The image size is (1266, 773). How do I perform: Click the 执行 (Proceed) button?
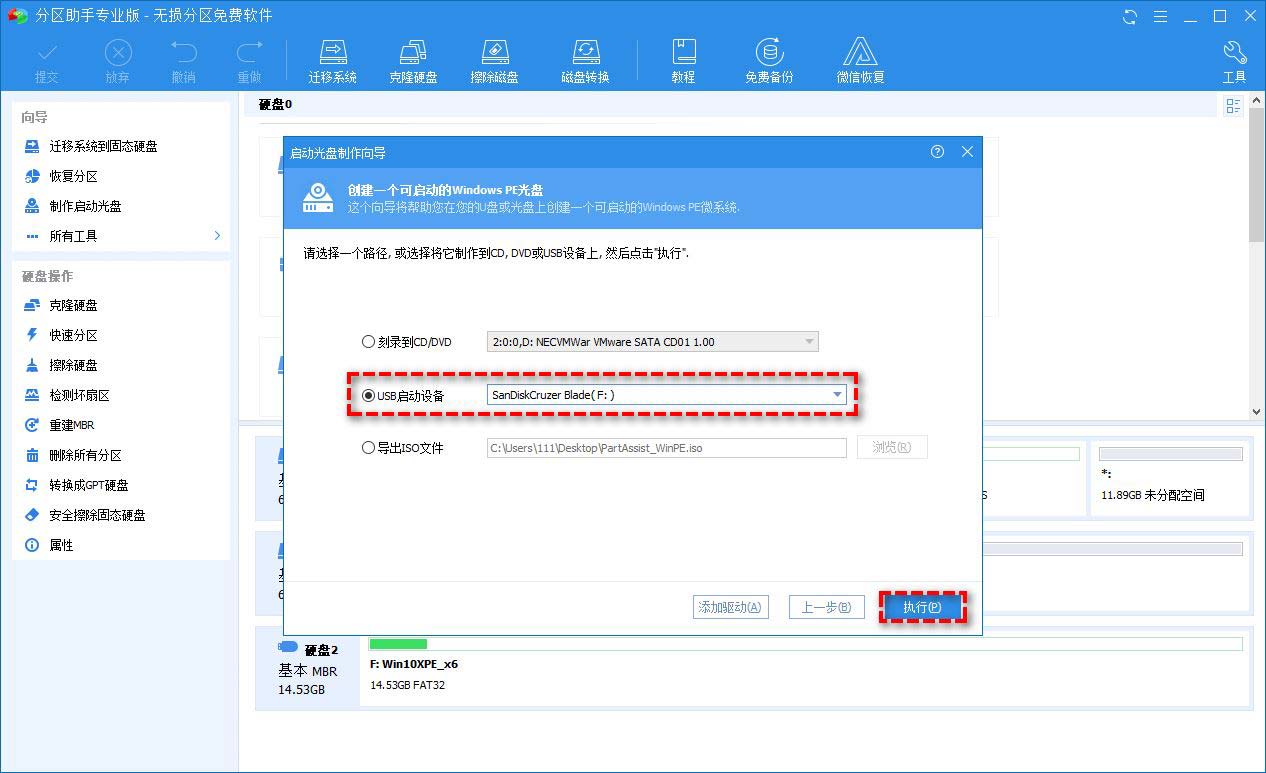click(921, 606)
